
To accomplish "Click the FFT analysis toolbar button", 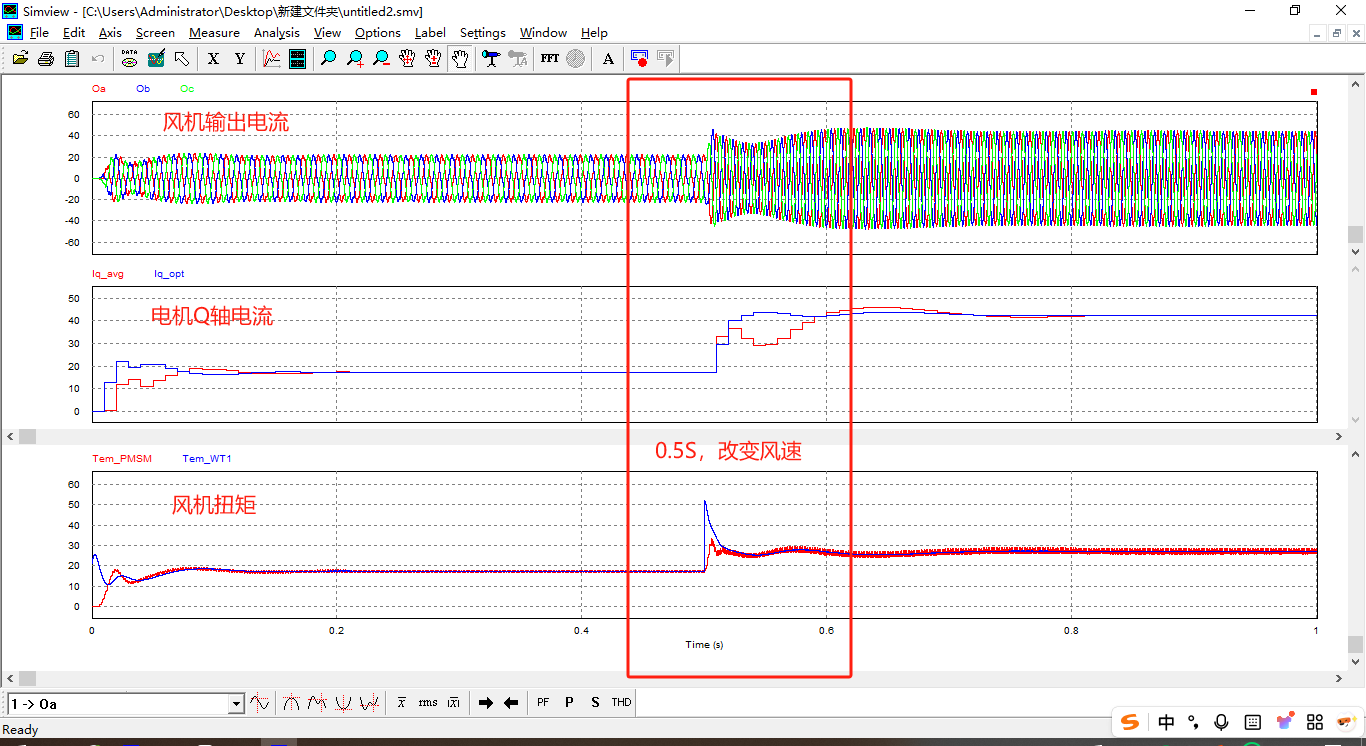I will [x=549, y=59].
